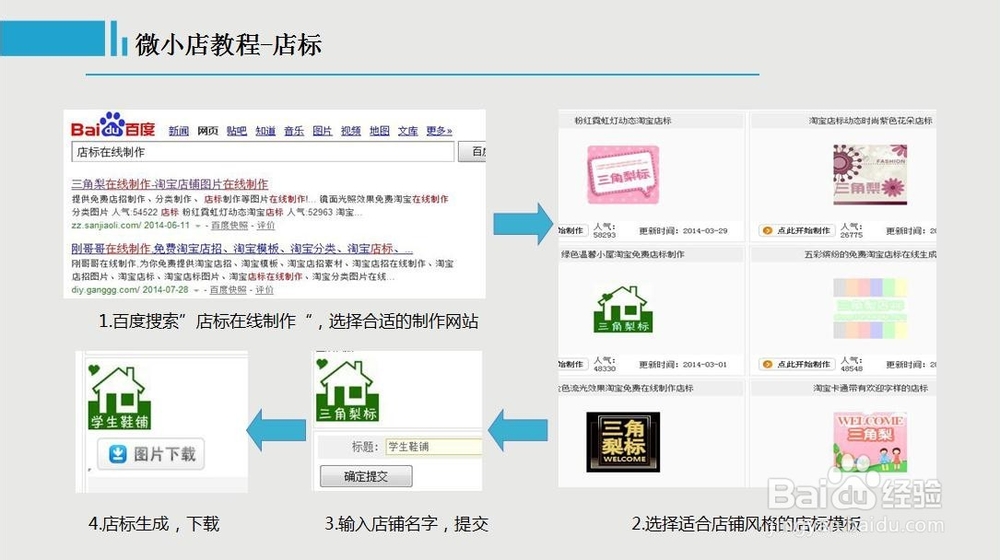Open the 知道 link in Baidu navigation
Screen dimensions: 1000x560
[x=265, y=131]
